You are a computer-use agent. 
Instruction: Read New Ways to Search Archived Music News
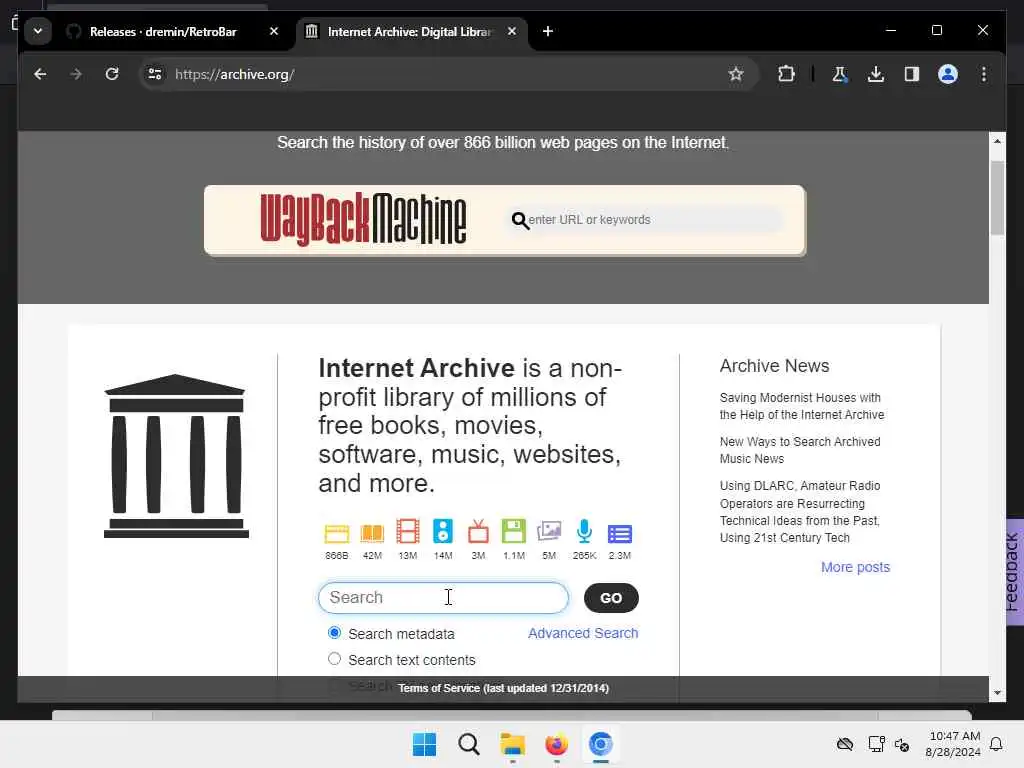tap(799, 450)
